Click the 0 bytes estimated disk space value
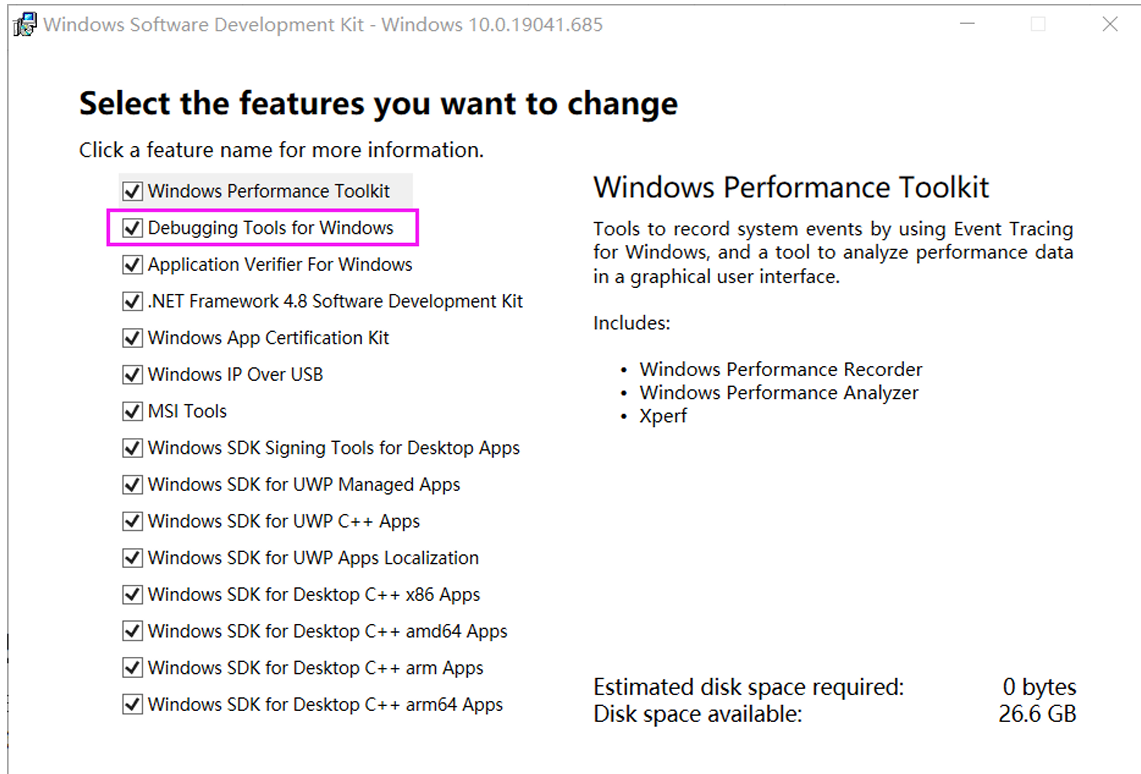The width and height of the screenshot is (1141, 774). pos(1039,687)
